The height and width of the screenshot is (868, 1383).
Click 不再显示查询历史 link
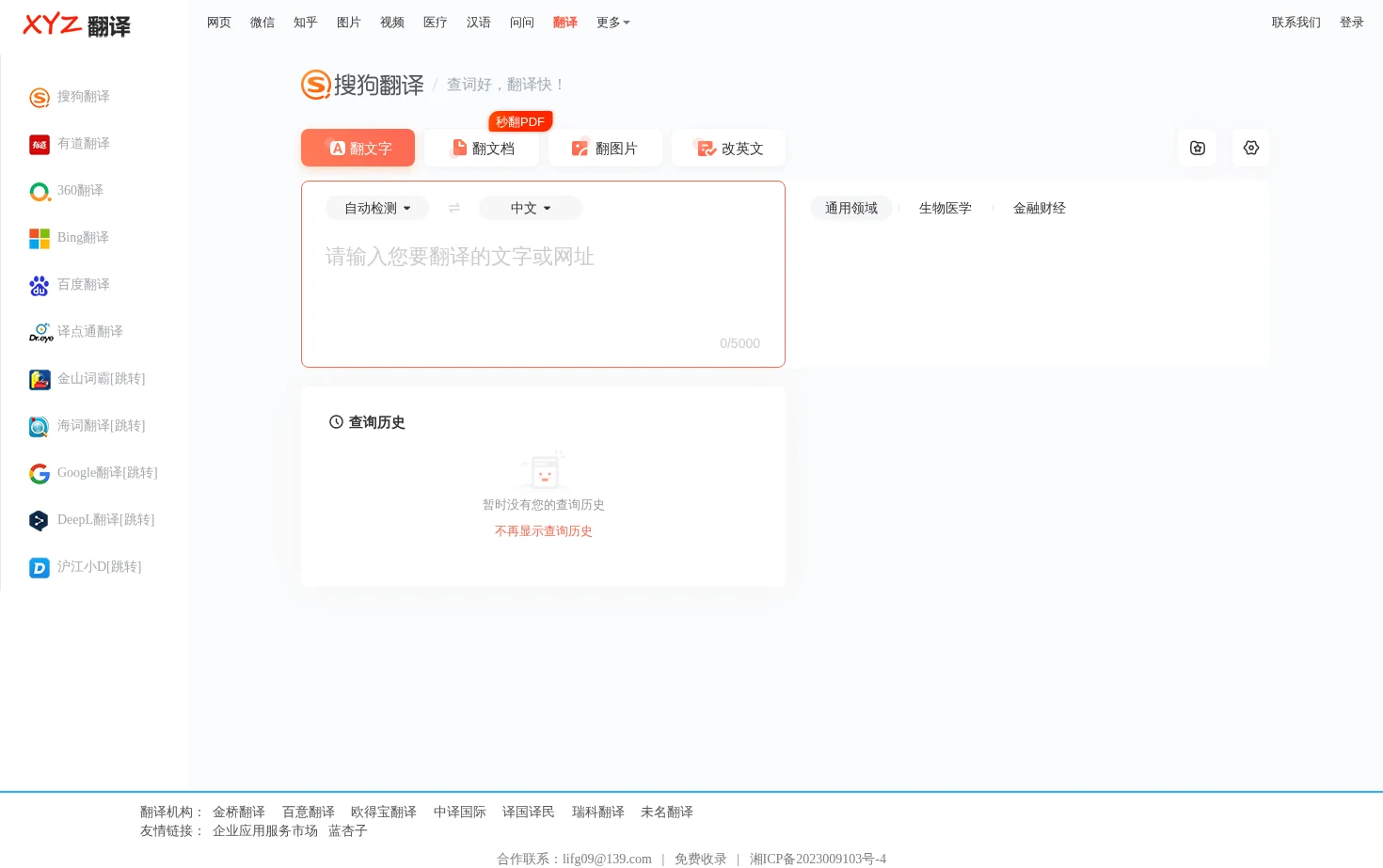pyautogui.click(x=544, y=531)
